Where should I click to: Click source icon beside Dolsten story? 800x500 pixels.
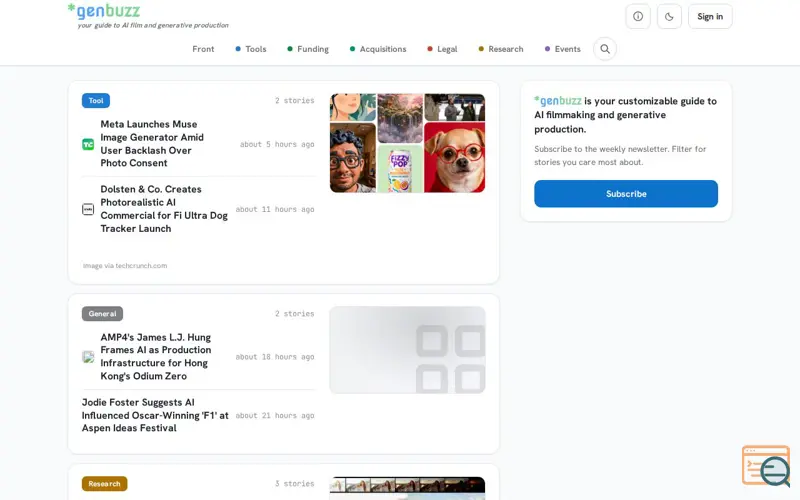88,209
